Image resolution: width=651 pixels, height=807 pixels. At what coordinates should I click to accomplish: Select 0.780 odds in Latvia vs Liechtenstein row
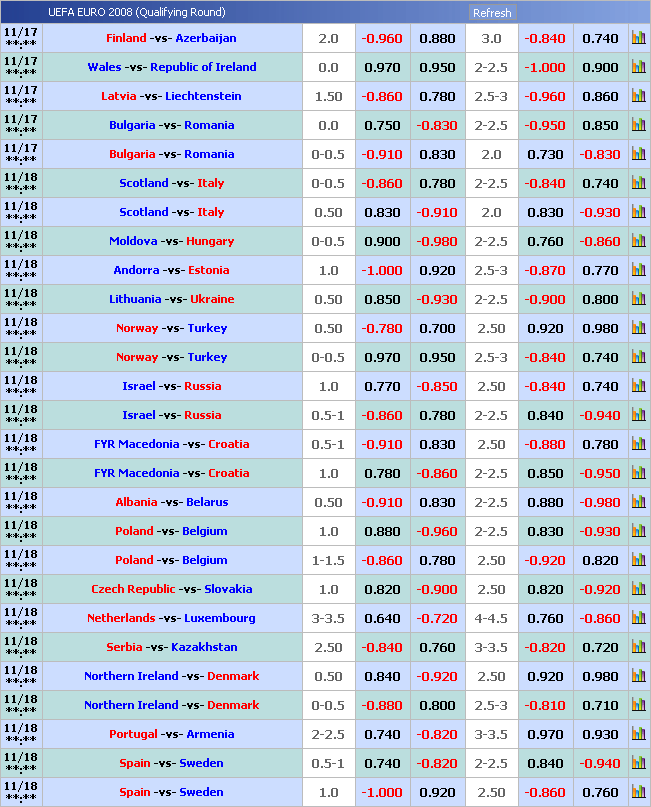[437, 97]
